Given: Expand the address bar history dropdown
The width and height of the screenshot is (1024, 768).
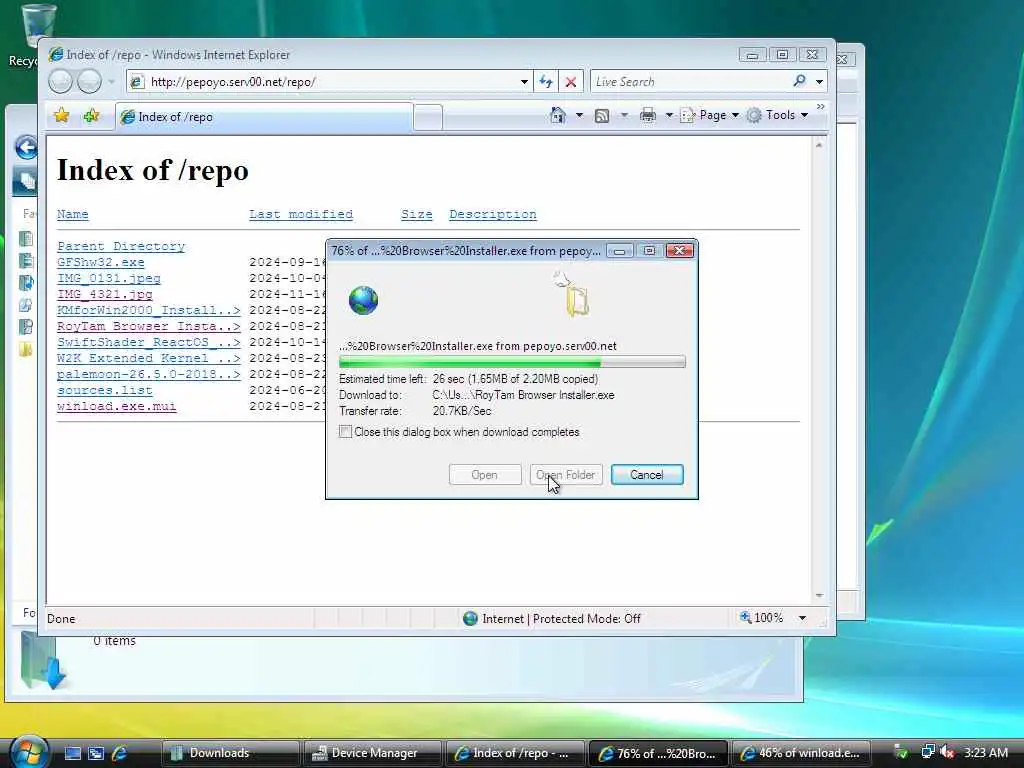Looking at the screenshot, I should pyautogui.click(x=524, y=82).
